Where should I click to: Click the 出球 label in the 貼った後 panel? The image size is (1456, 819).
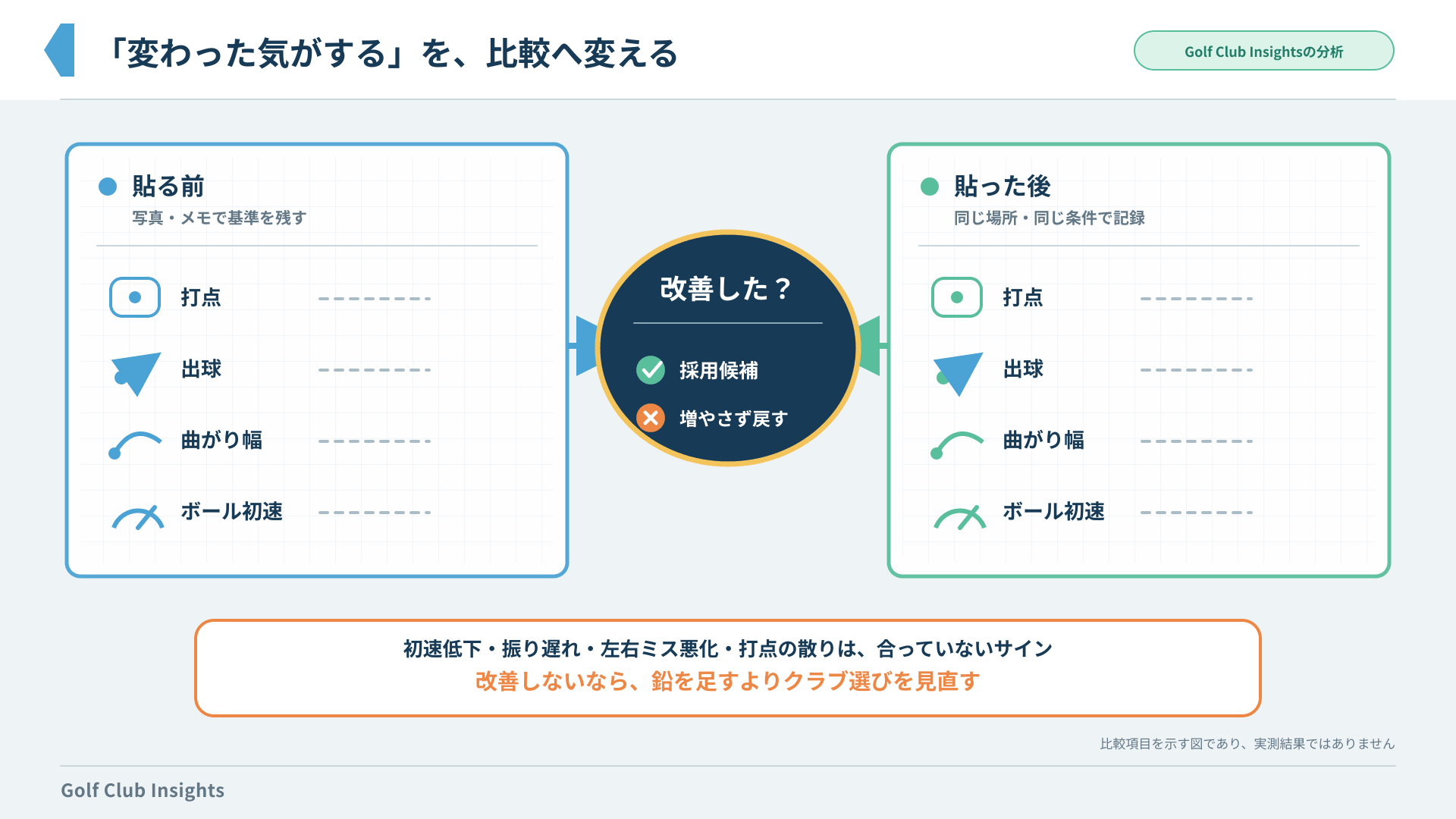click(1023, 369)
